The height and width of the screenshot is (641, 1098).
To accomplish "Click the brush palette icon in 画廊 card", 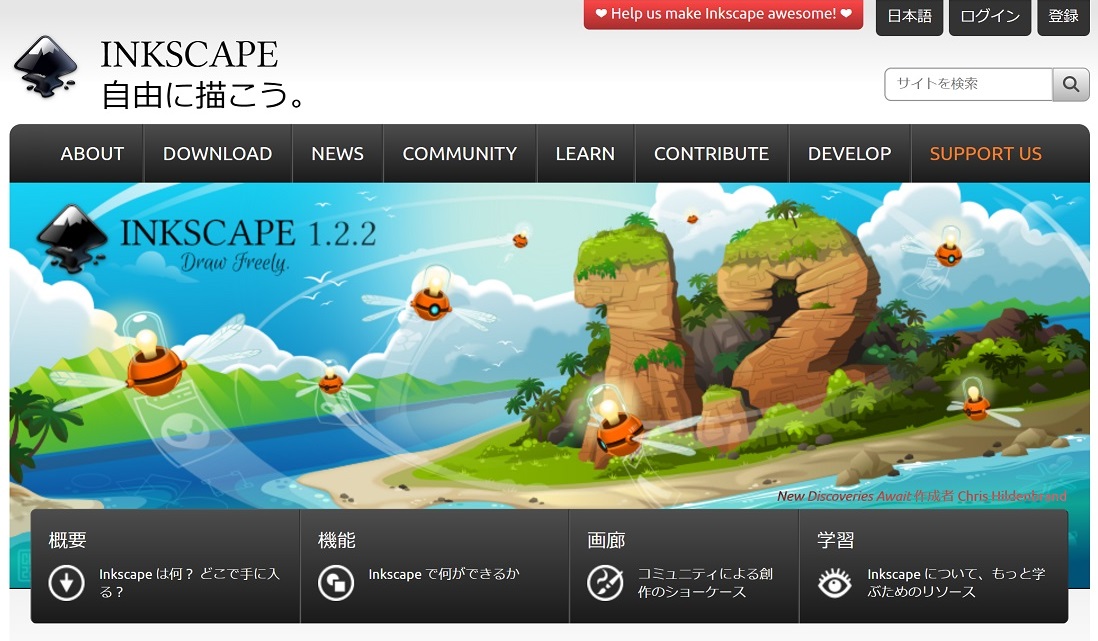I will (x=605, y=582).
